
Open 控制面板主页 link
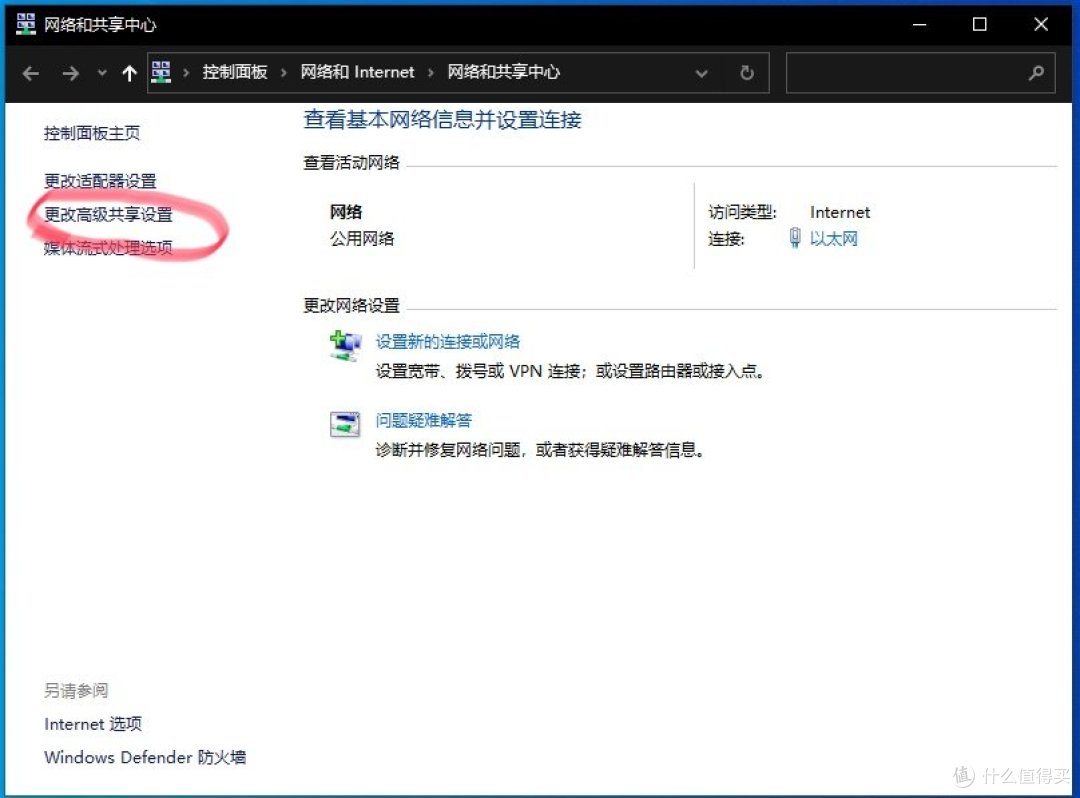(92, 133)
